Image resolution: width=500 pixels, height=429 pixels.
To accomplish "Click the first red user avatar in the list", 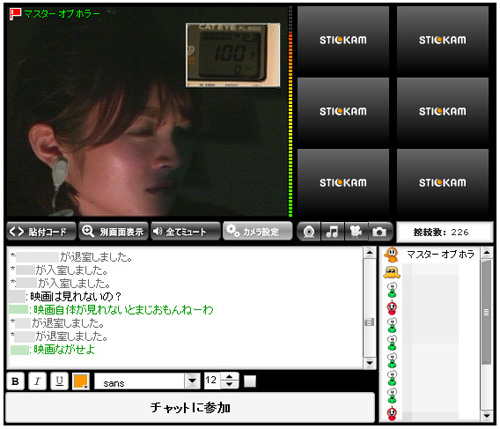I will pos(392,308).
